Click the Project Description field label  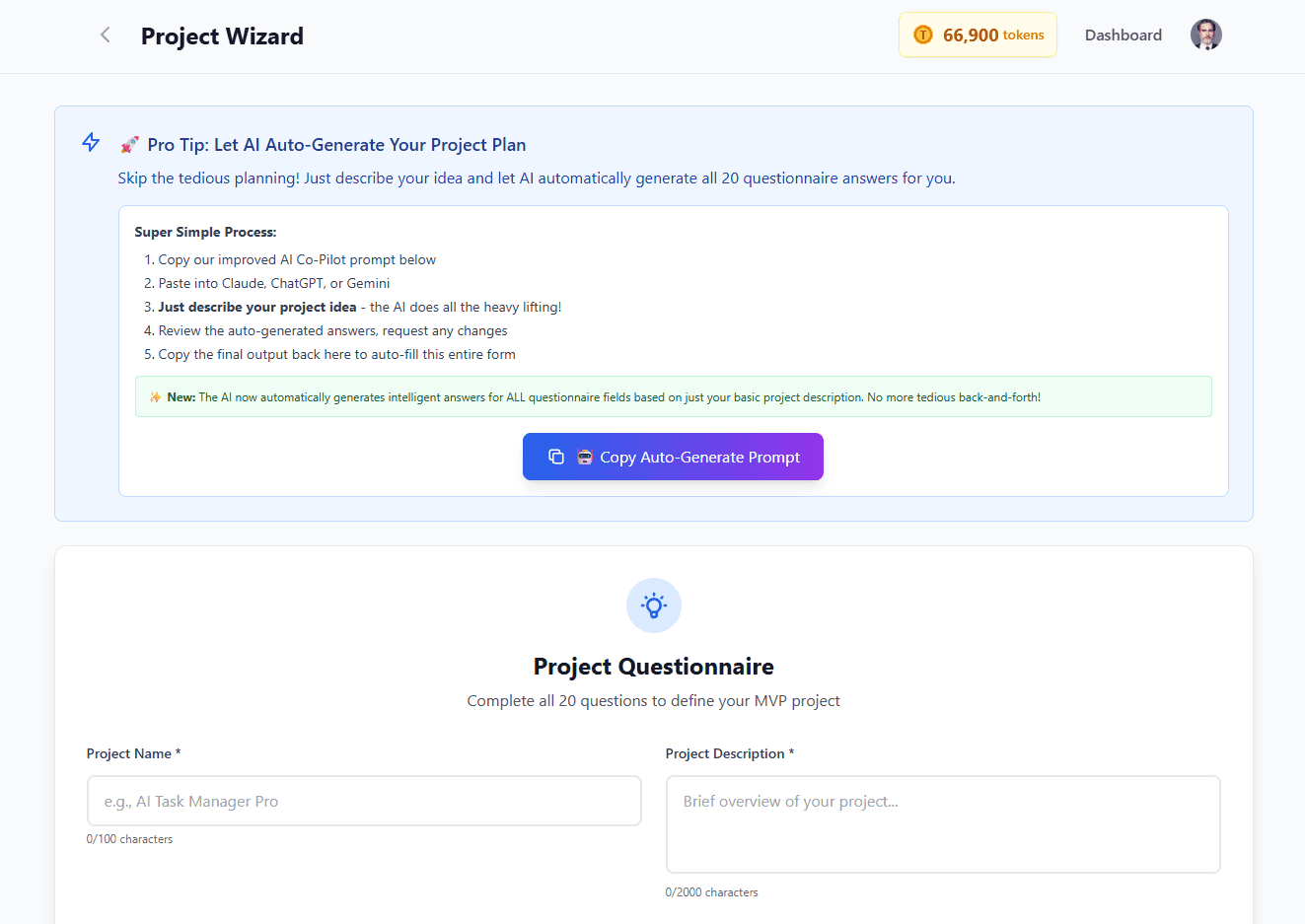coord(730,753)
